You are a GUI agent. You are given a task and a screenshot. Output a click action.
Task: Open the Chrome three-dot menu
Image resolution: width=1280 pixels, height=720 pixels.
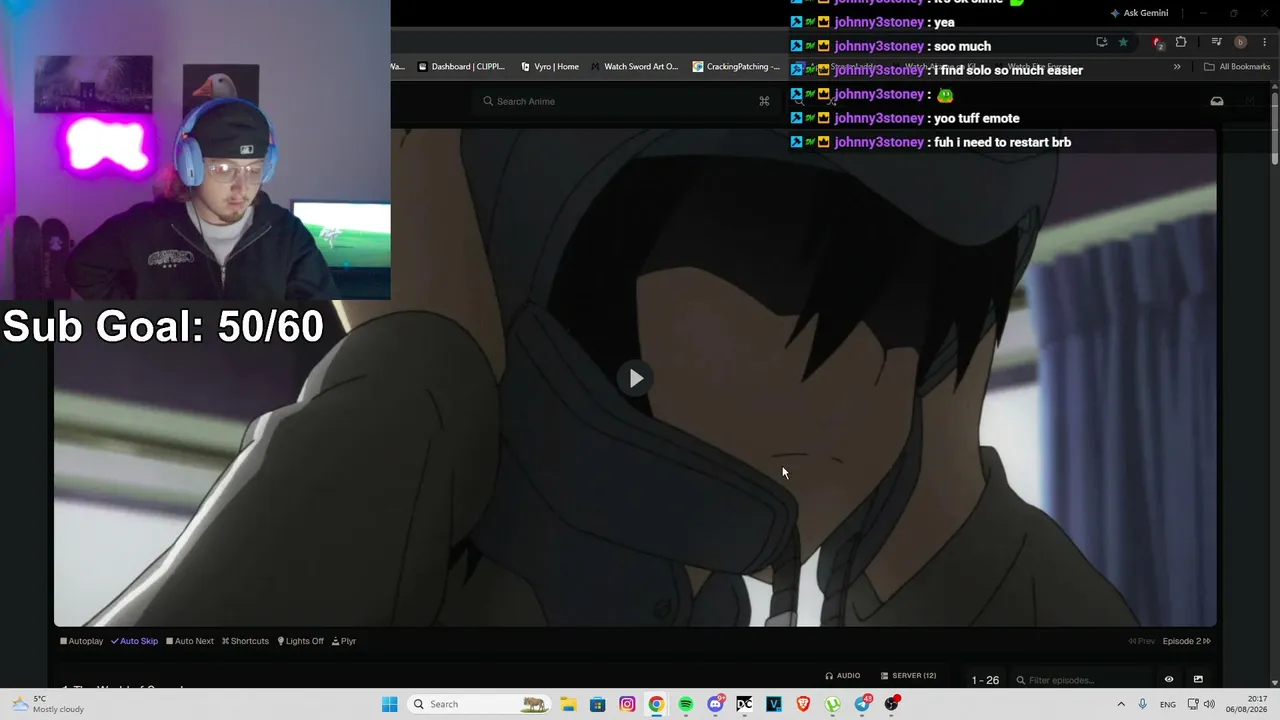coord(1264,42)
